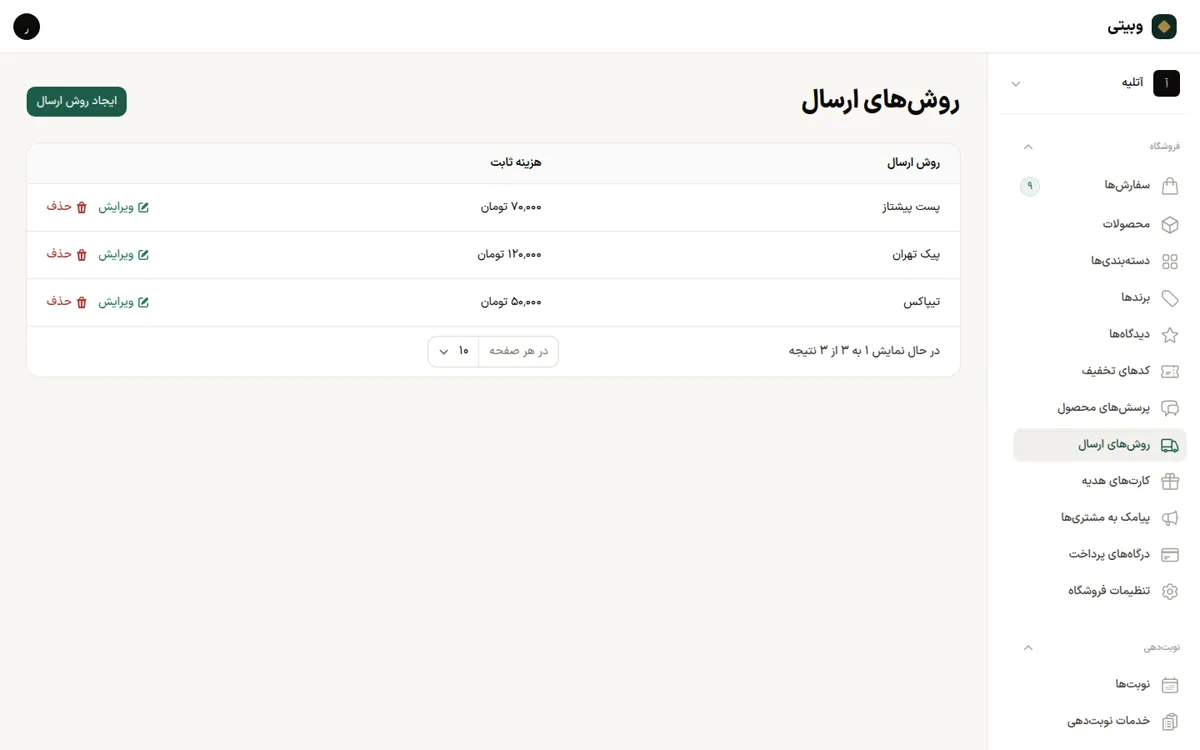Click the ۷۰,۰۰۰ تومان cost cell
1200x750 pixels.
click(511, 207)
